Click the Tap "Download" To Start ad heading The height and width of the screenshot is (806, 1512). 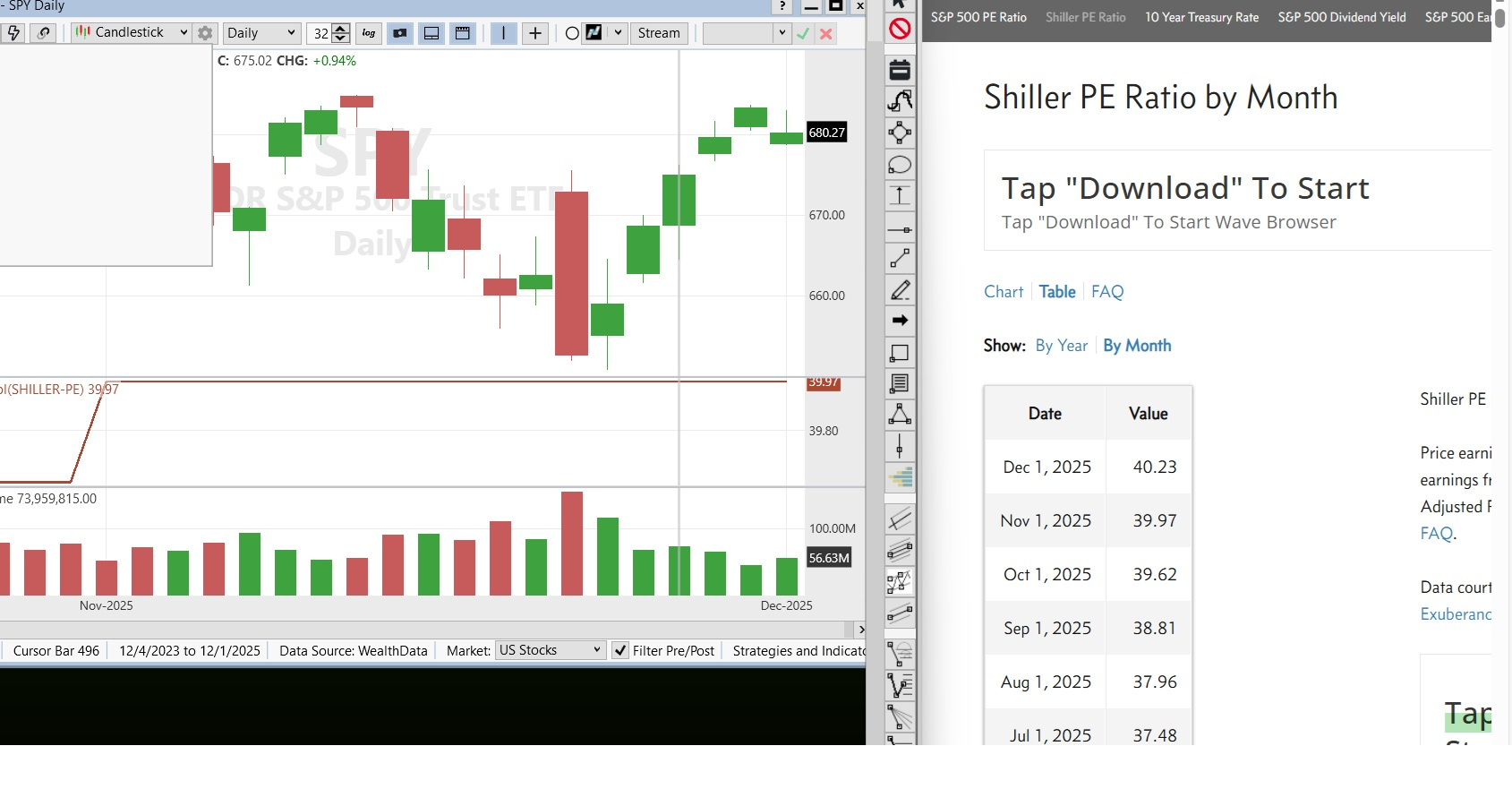(1185, 188)
